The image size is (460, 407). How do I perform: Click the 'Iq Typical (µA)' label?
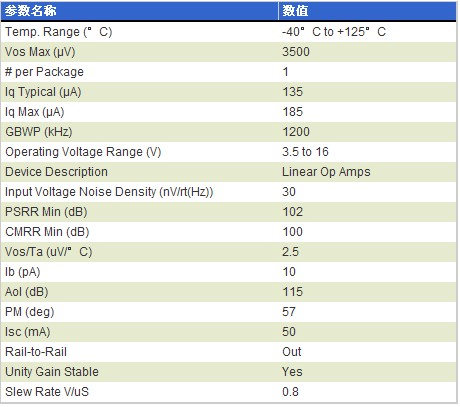coord(43,92)
